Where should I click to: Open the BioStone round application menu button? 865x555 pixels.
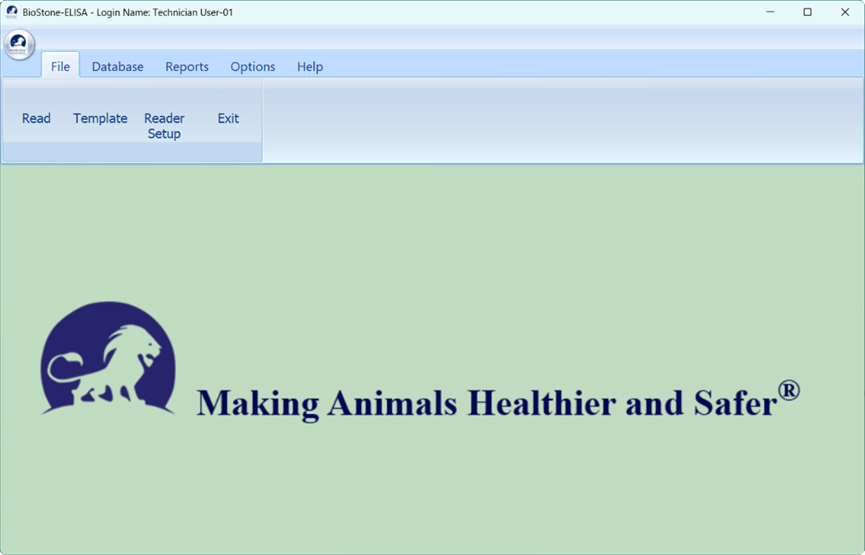[x=19, y=44]
